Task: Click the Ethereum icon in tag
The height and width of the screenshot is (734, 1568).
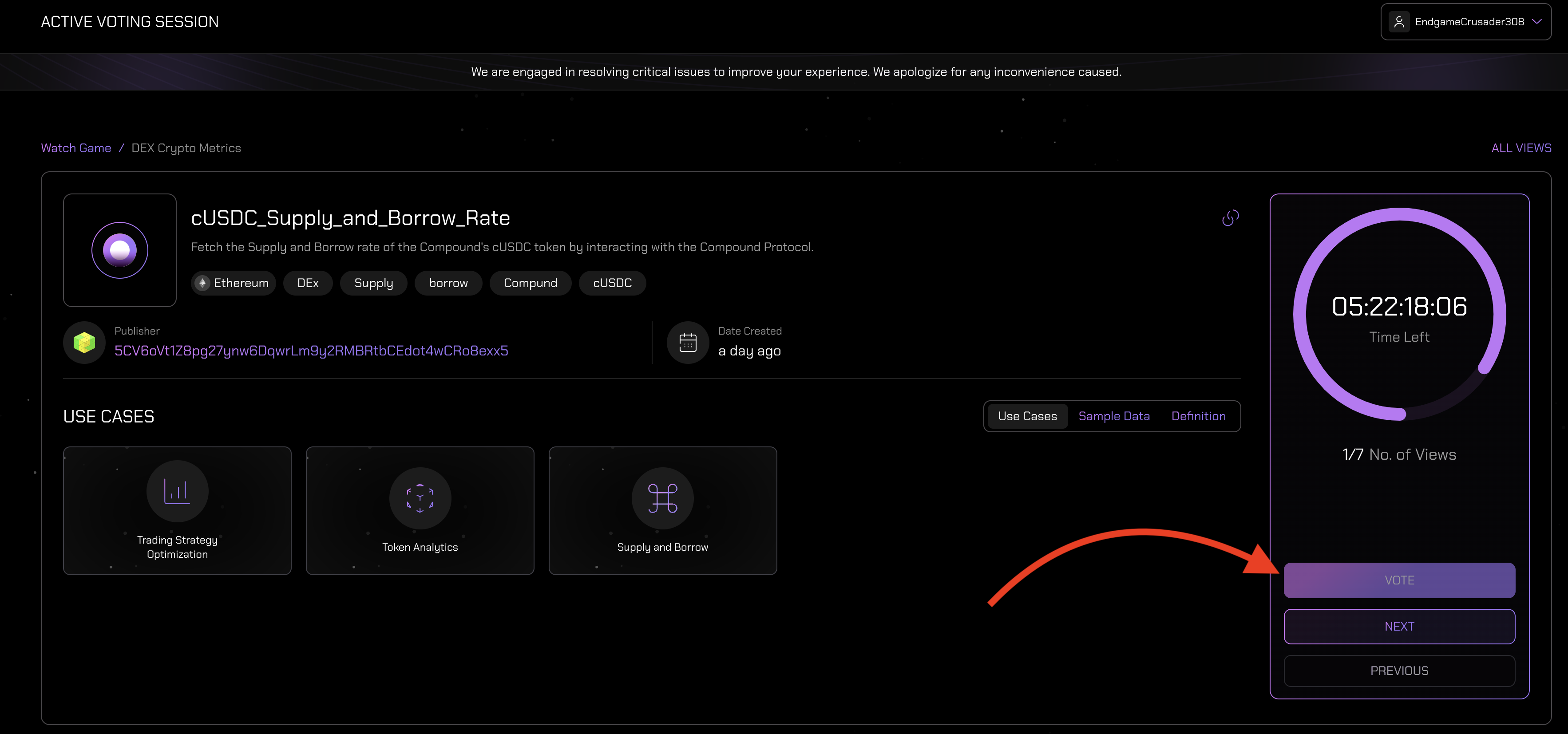Action: click(x=203, y=283)
